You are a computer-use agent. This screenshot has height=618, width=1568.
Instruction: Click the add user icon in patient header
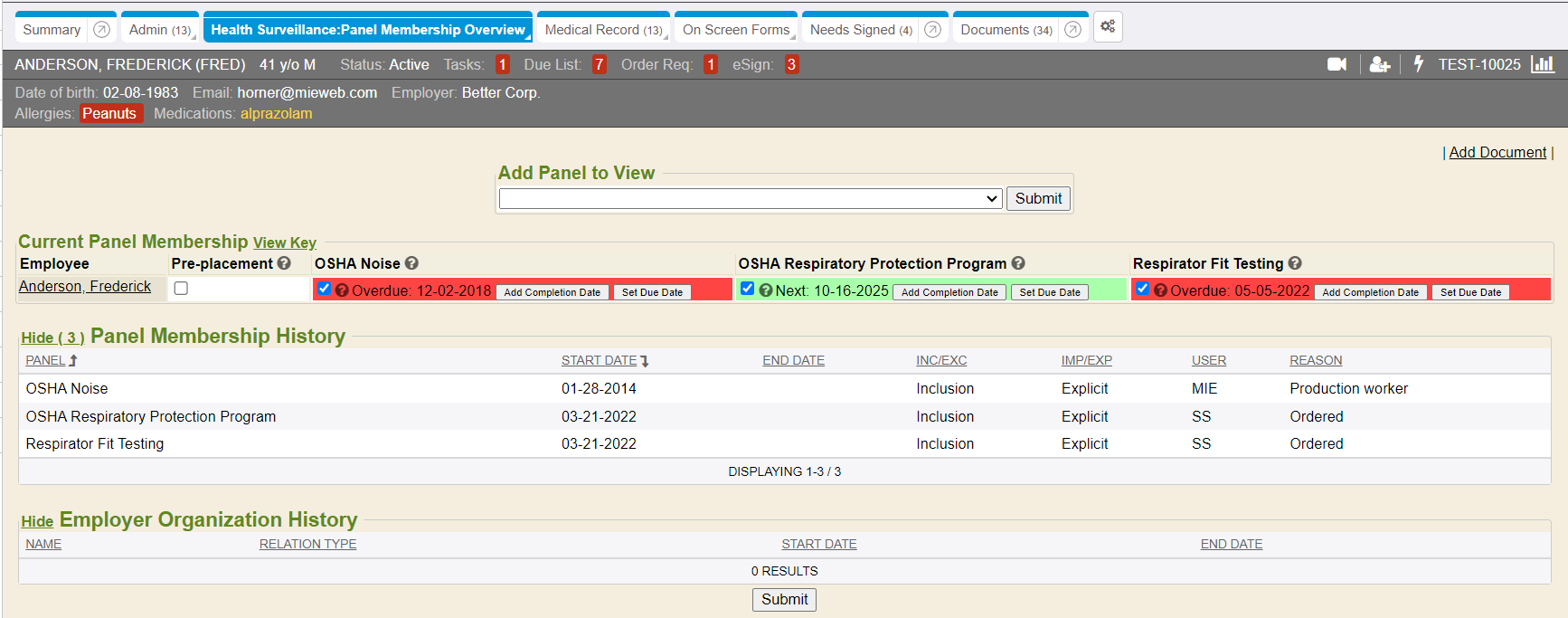coord(1379,64)
